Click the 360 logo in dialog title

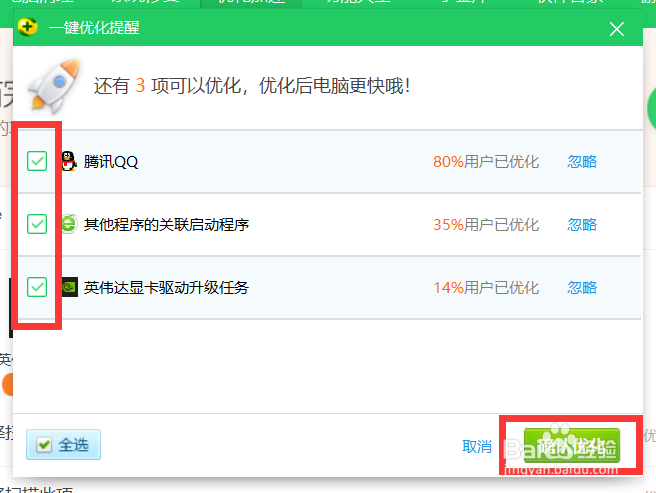click(x=28, y=27)
